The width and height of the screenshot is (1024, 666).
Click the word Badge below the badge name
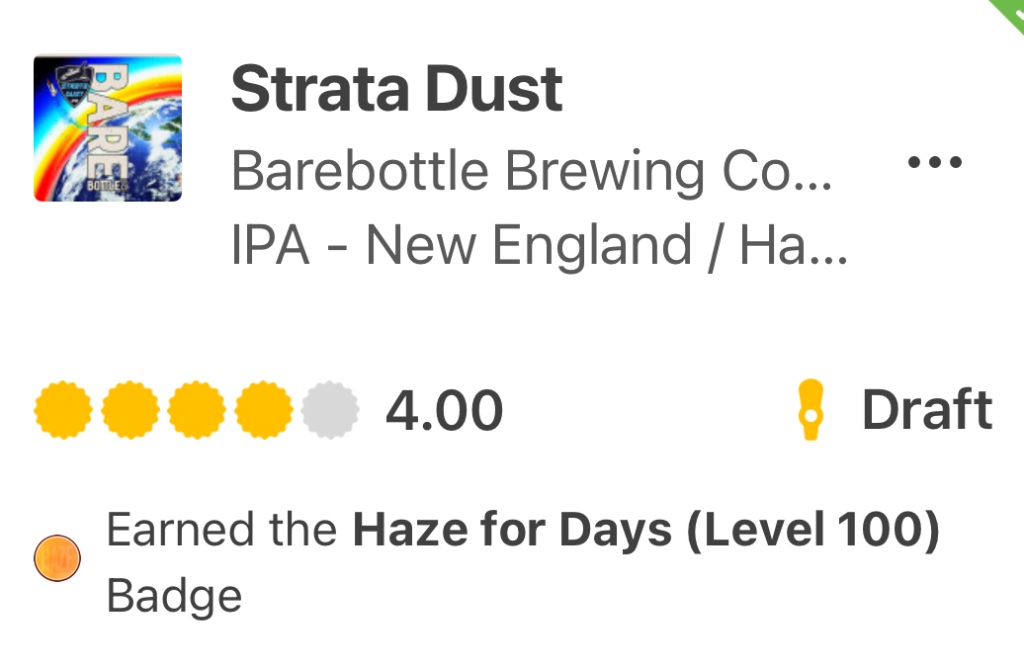pyautogui.click(x=174, y=596)
